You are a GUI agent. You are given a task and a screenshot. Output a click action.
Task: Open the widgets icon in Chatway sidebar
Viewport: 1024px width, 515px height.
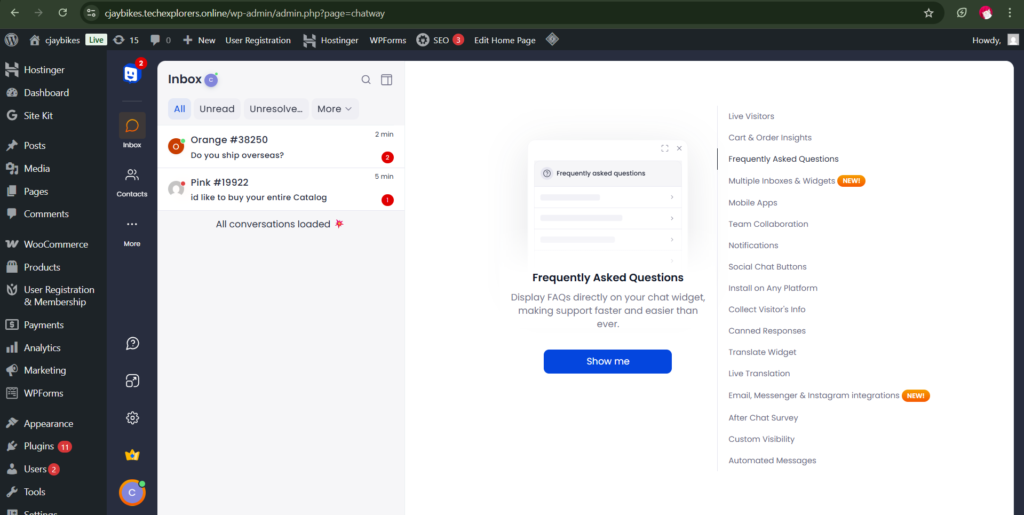point(132,381)
